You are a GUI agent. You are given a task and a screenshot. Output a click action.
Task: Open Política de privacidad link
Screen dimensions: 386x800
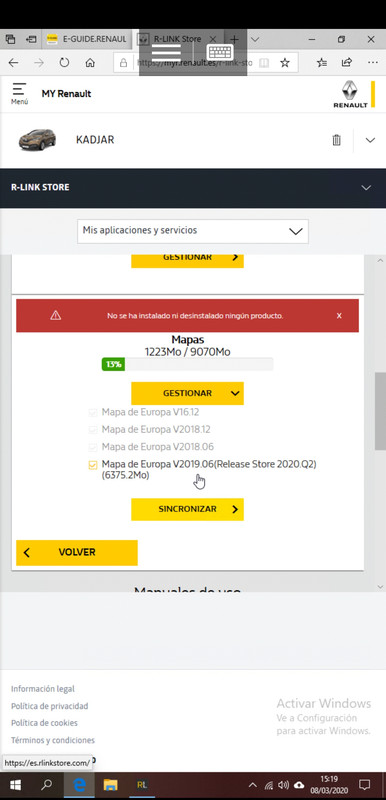pos(49,706)
